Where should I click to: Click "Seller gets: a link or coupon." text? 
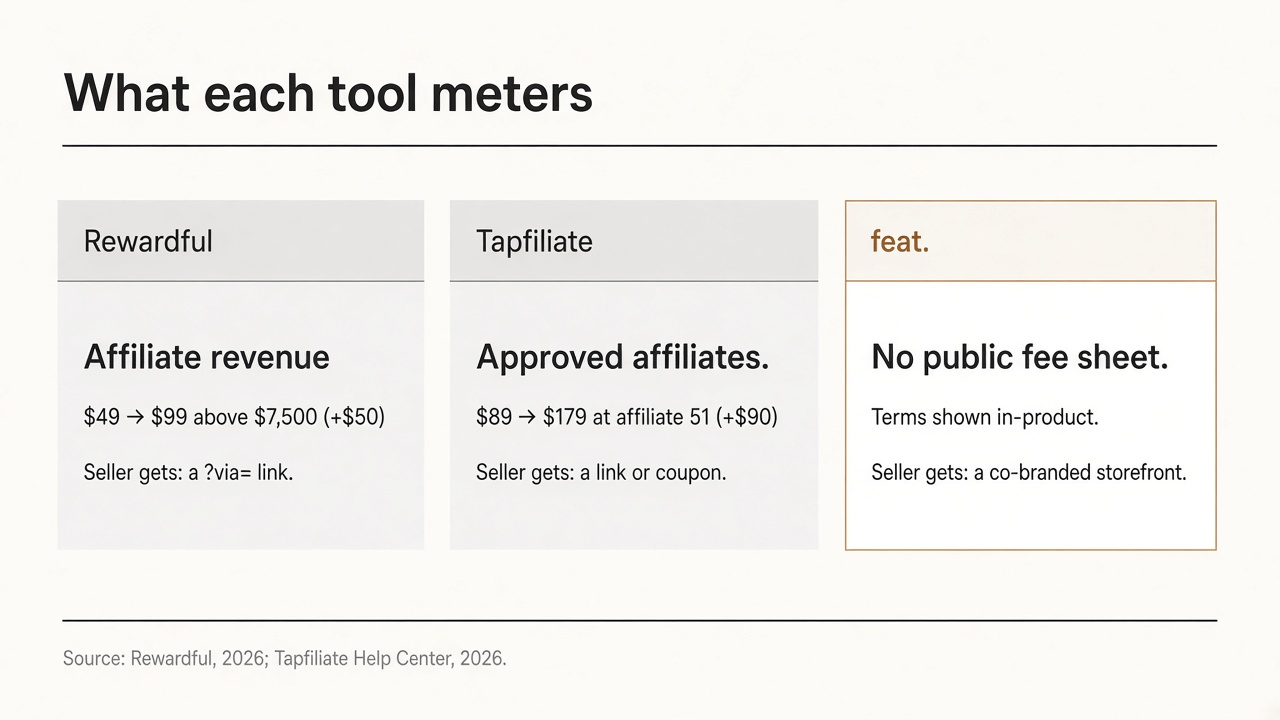pos(601,472)
